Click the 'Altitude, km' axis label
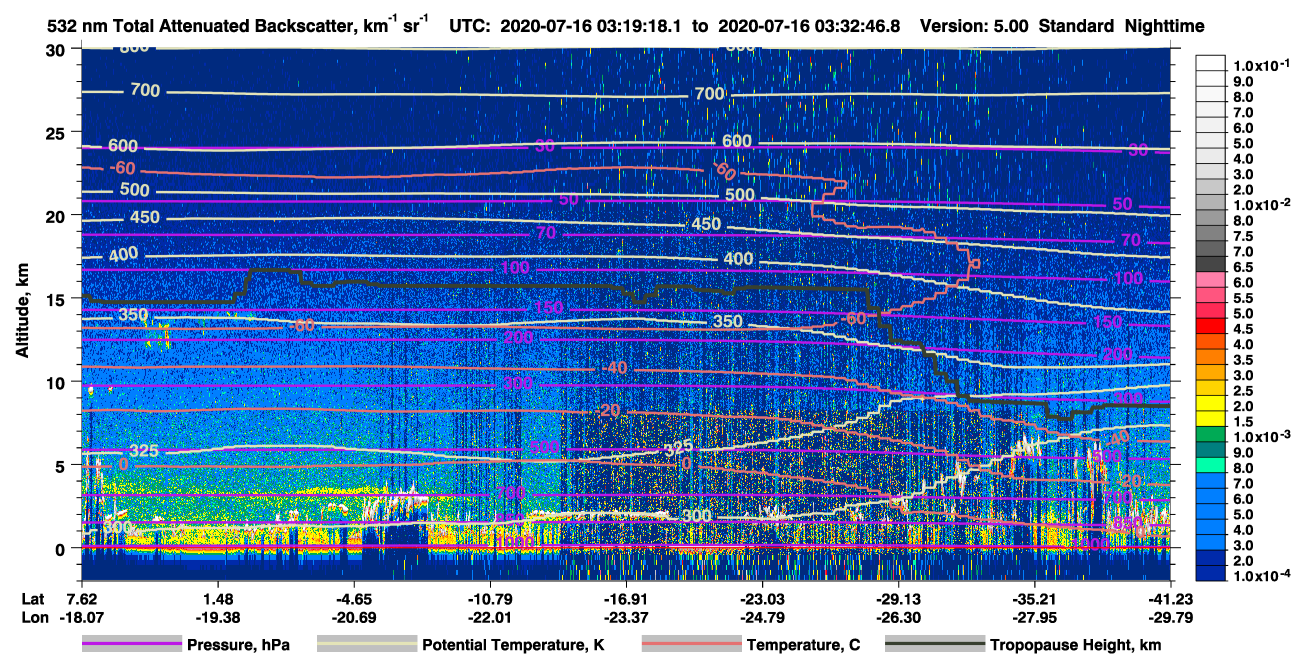This screenshot has width=1300, height=667. point(22,313)
